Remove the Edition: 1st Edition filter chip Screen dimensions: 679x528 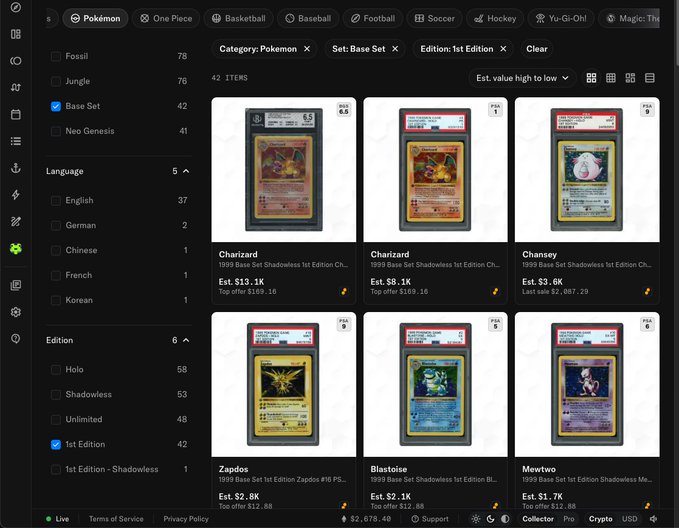(503, 49)
